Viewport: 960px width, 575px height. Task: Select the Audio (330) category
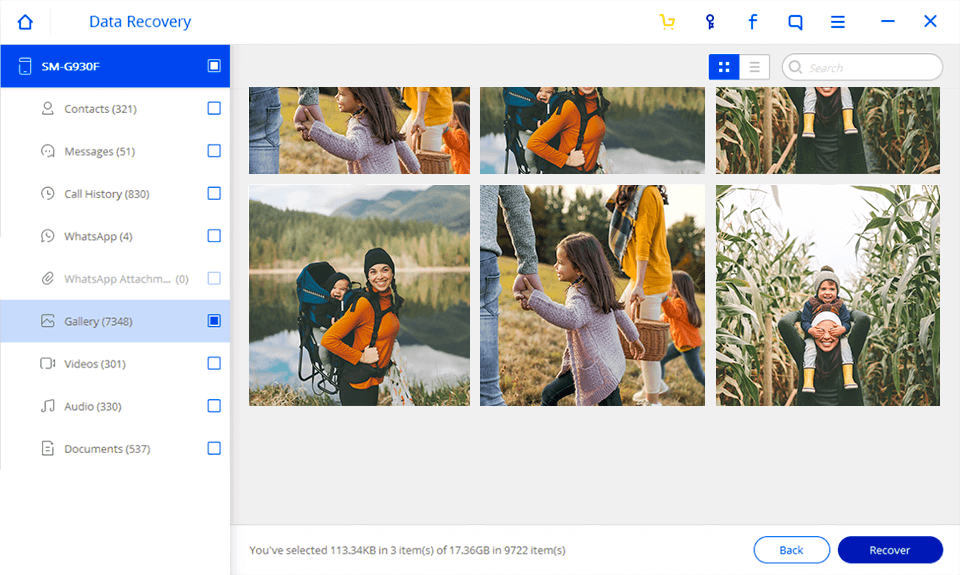(92, 406)
